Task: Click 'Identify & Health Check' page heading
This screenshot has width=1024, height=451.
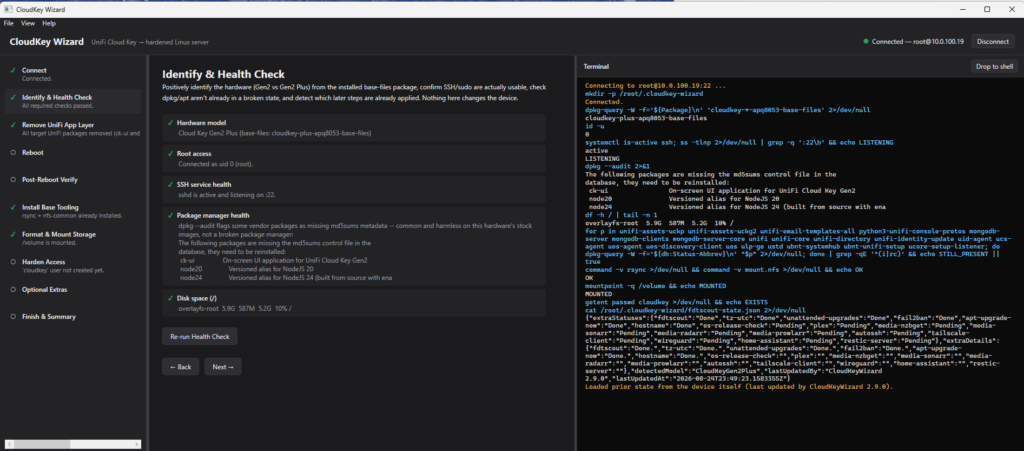Action: click(x=223, y=74)
